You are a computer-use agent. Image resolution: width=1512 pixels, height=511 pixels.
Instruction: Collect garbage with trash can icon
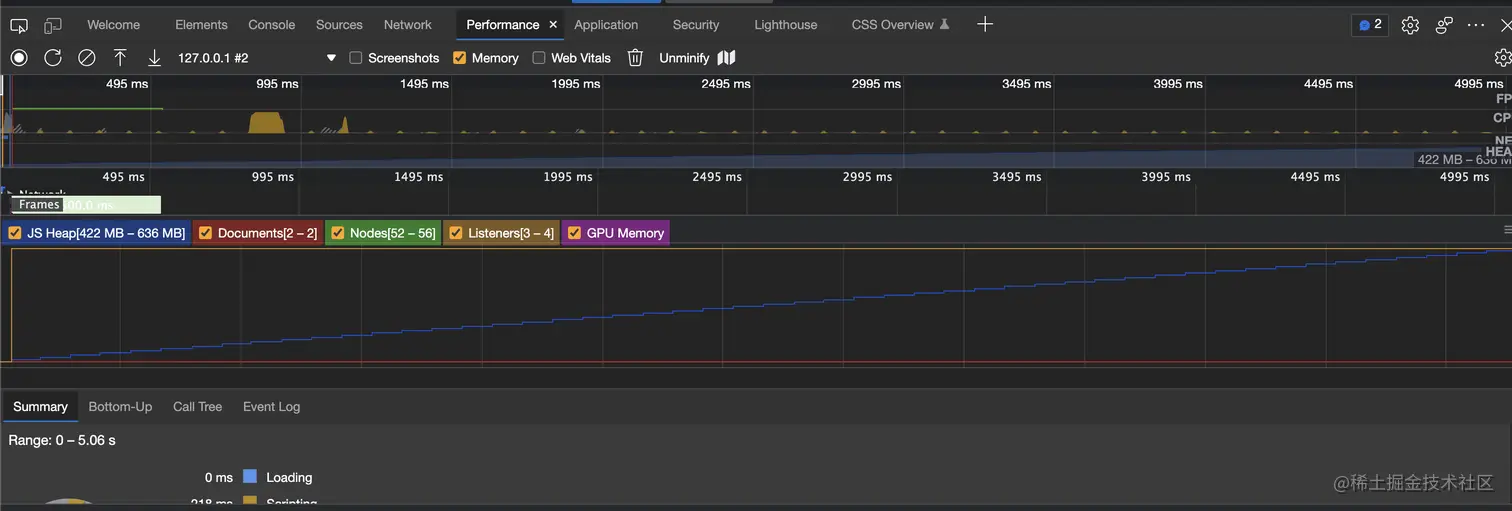point(635,58)
